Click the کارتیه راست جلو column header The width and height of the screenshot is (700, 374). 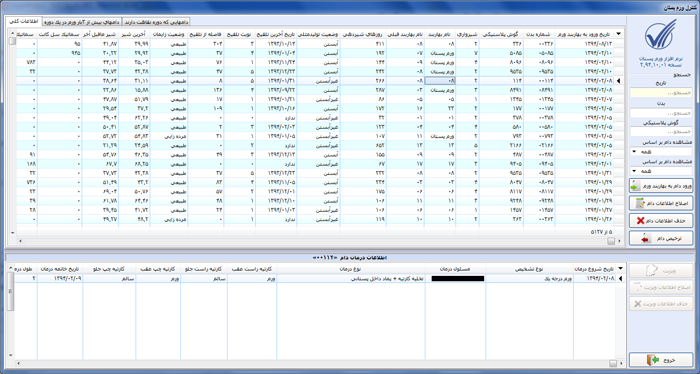click(x=204, y=269)
